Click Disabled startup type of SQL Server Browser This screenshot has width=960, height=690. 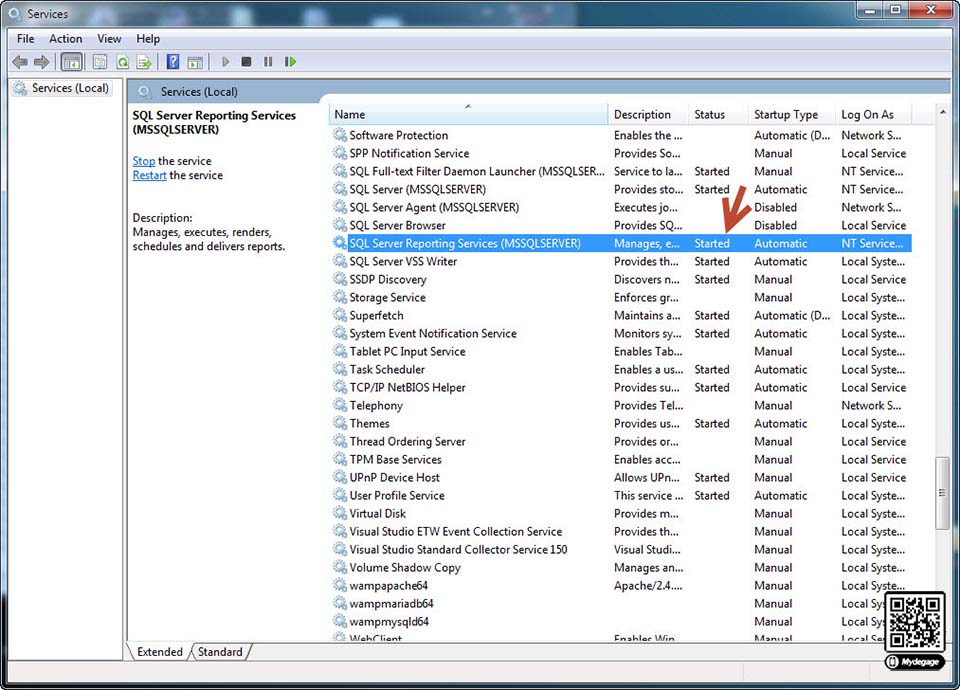coord(775,225)
